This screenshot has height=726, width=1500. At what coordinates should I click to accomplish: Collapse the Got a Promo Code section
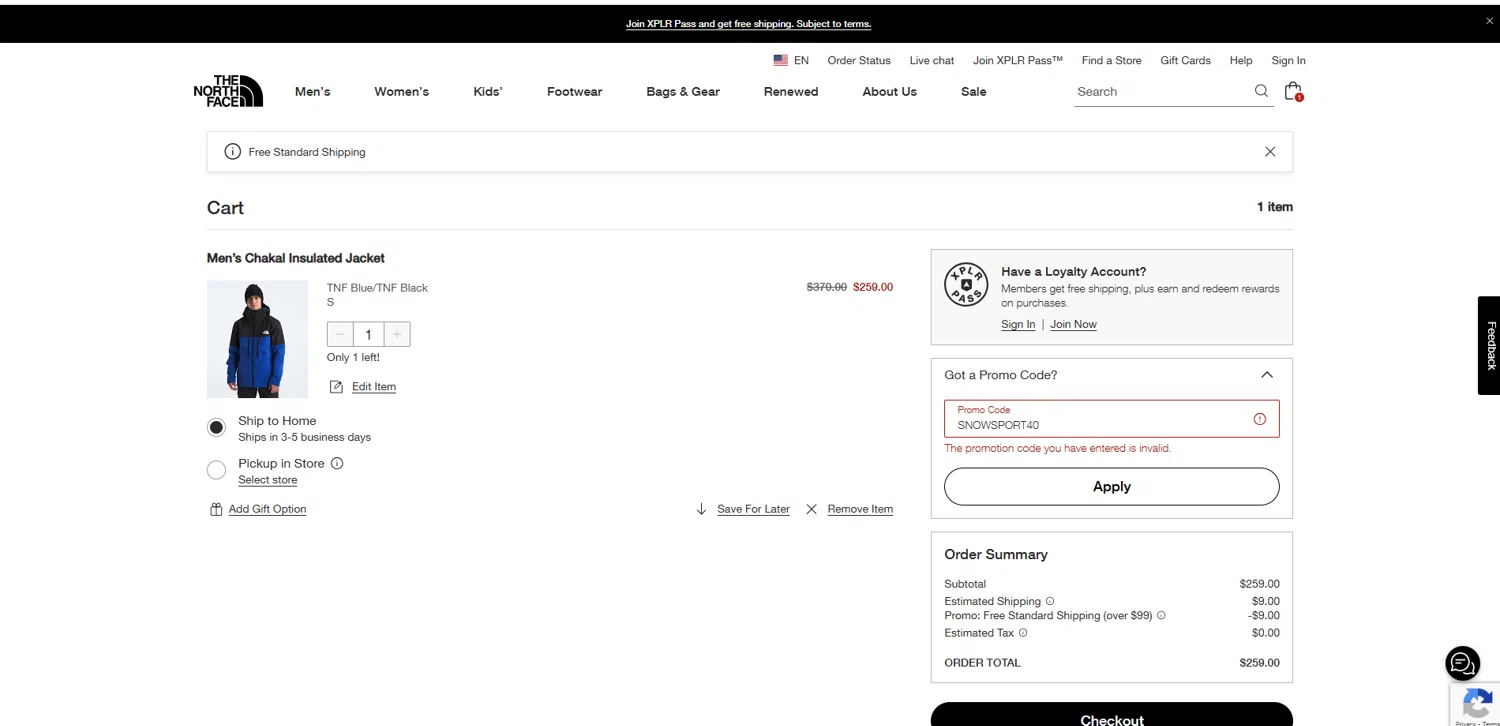[x=1267, y=375]
